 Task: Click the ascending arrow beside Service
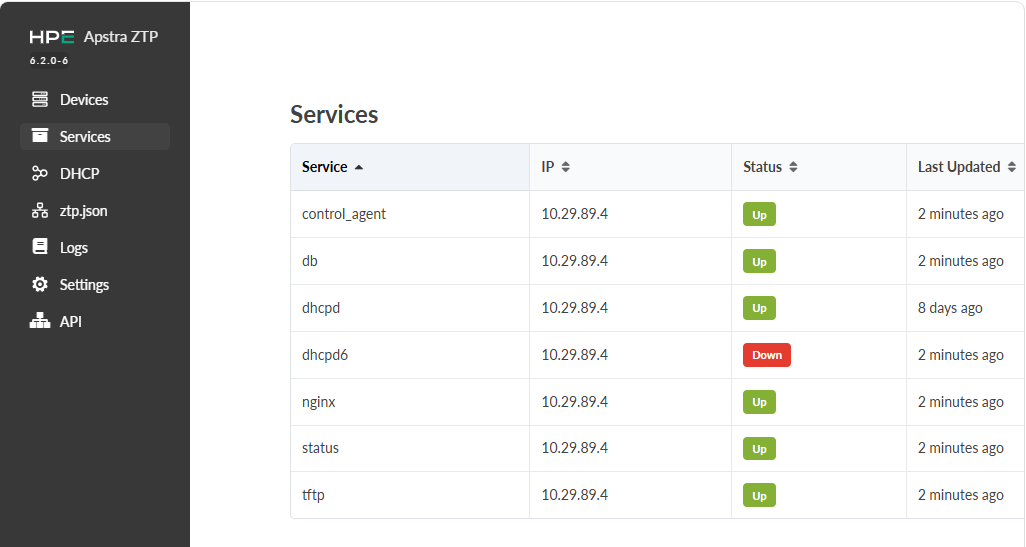[x=359, y=168]
